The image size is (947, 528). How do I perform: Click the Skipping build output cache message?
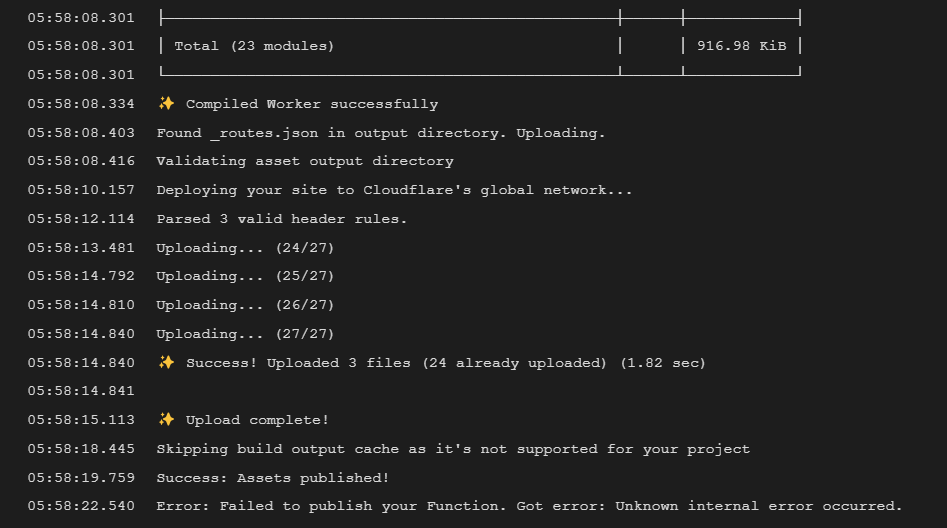[453, 449]
